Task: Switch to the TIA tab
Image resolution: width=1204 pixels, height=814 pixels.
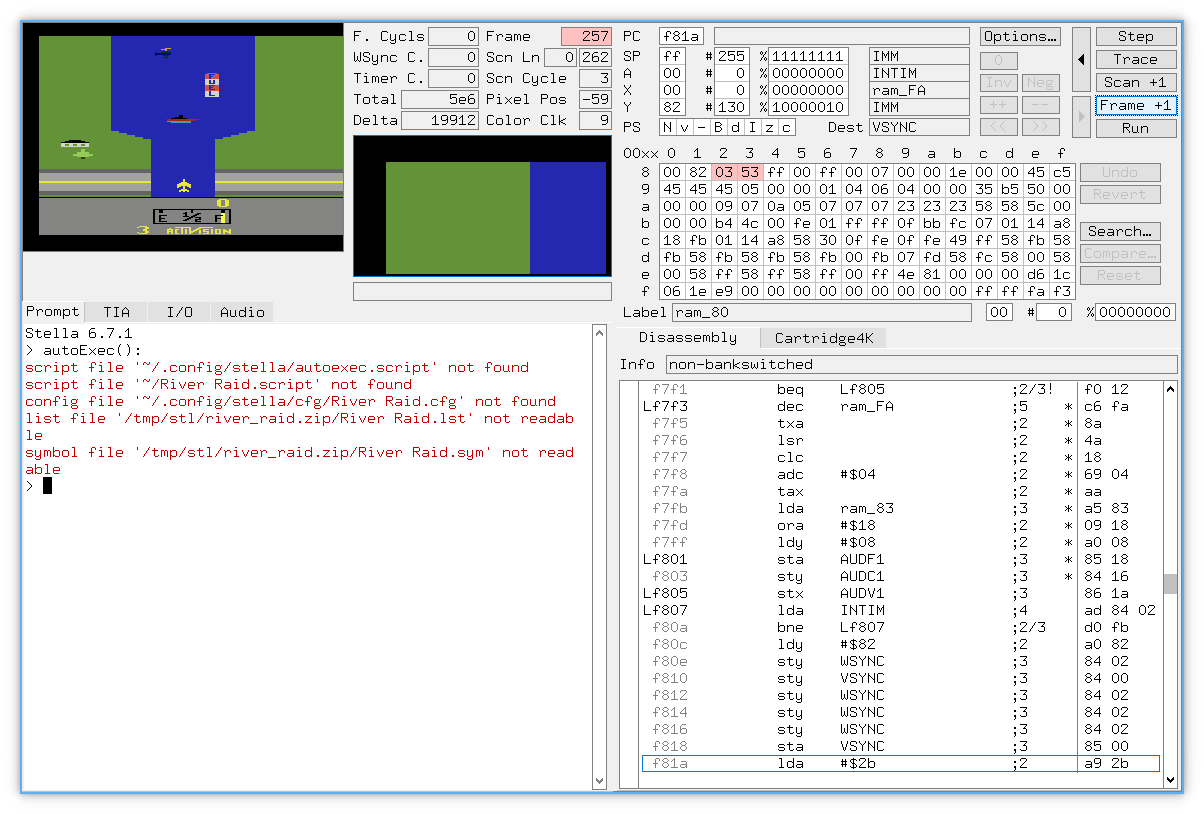Action: coord(116,312)
